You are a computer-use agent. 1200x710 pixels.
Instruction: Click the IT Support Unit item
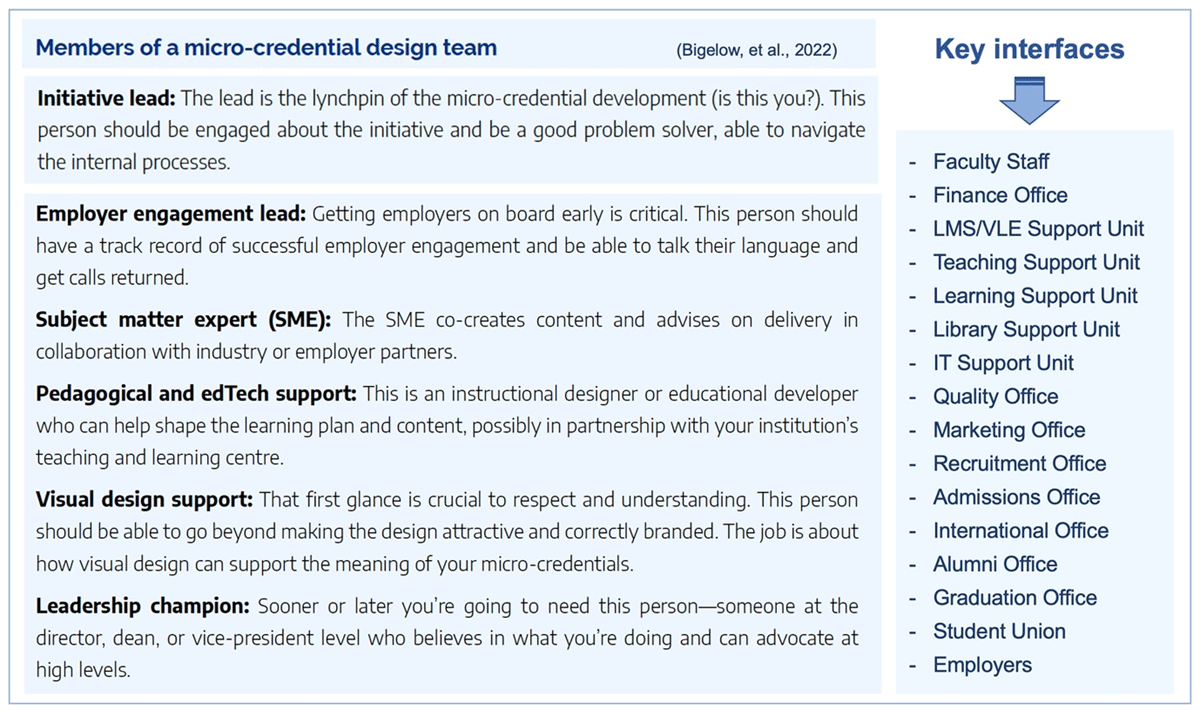pos(1003,363)
